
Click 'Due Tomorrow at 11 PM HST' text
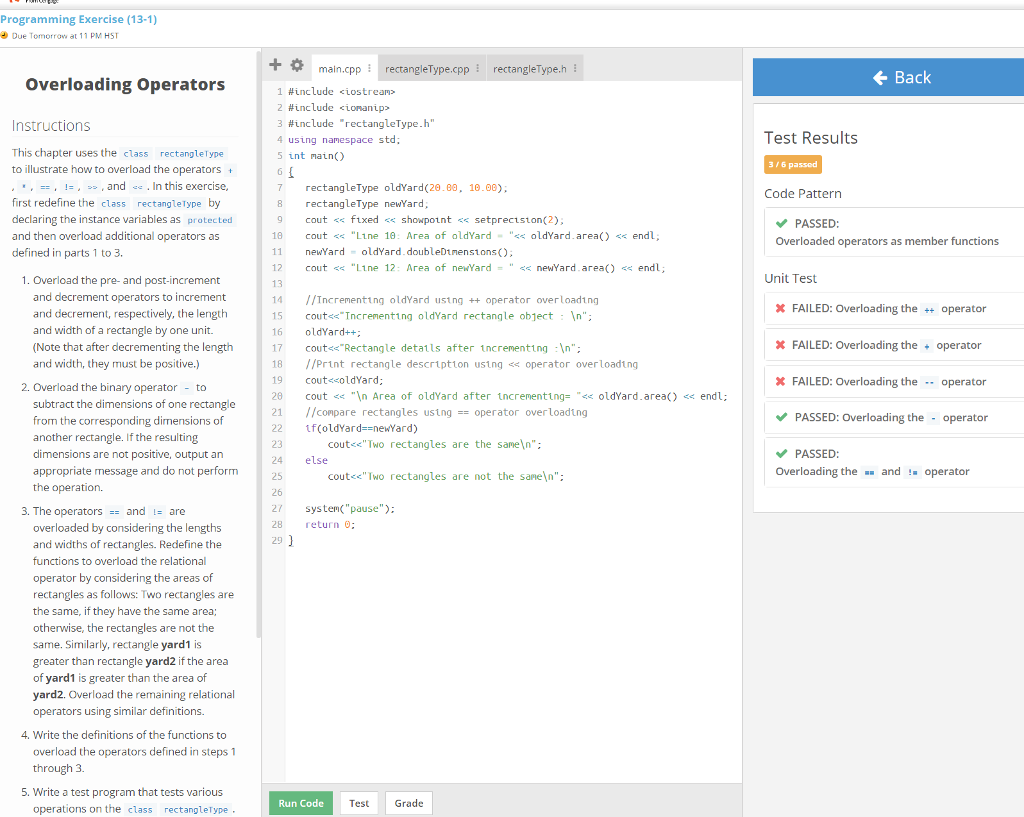click(x=65, y=36)
